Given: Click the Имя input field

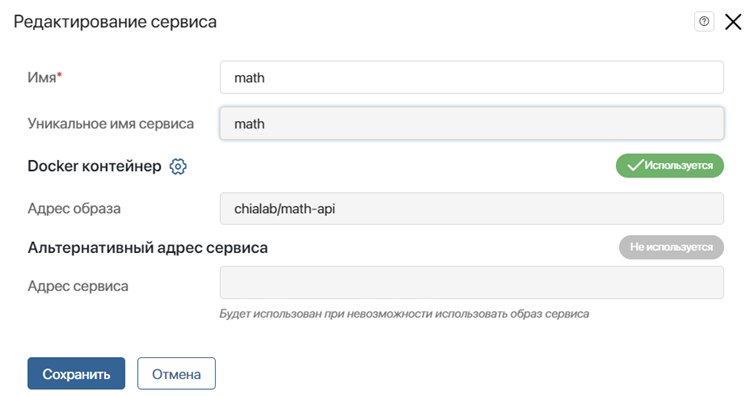Looking at the screenshot, I should [472, 77].
